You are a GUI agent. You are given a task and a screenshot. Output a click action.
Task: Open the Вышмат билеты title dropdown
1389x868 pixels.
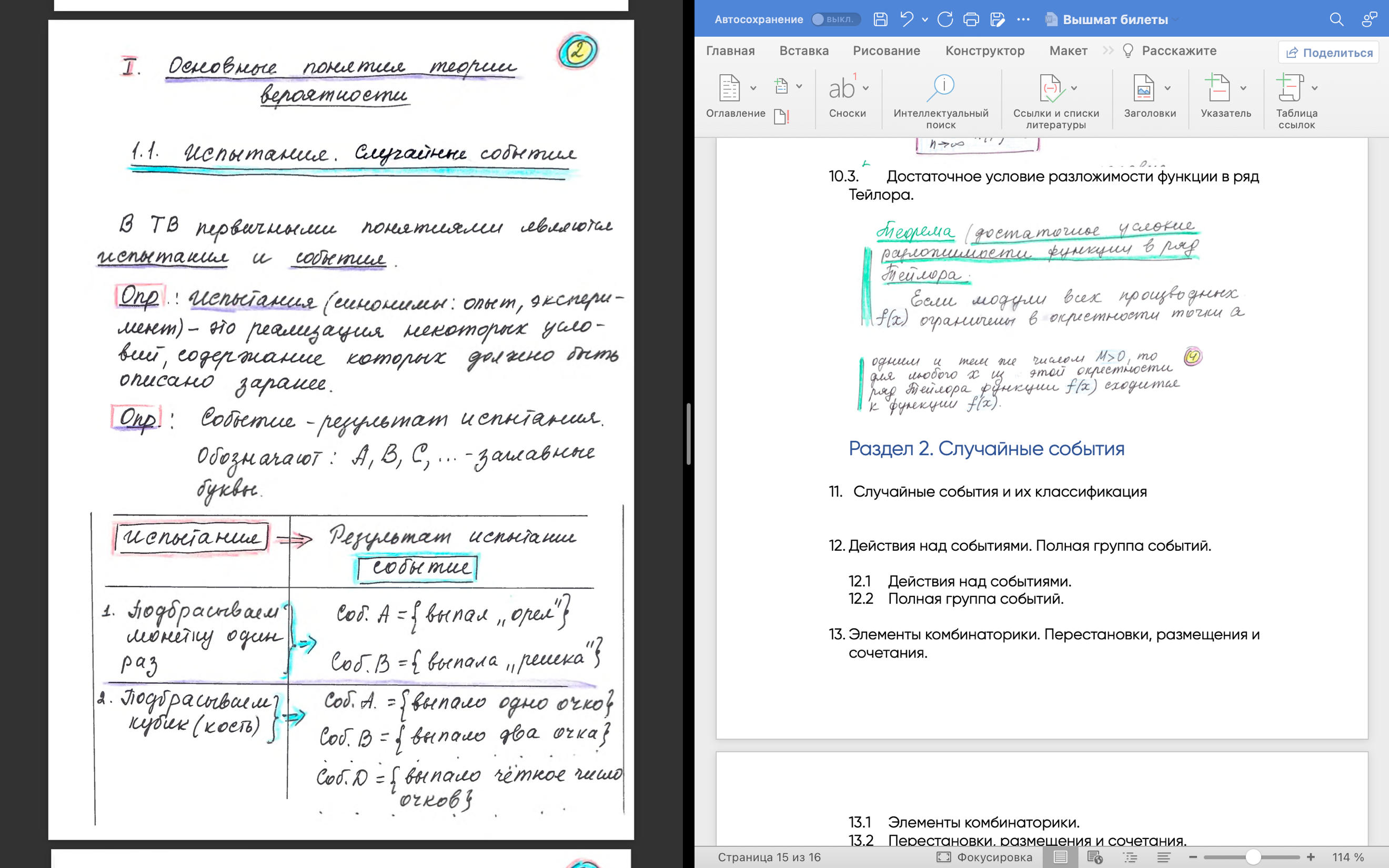pyautogui.click(x=1176, y=19)
